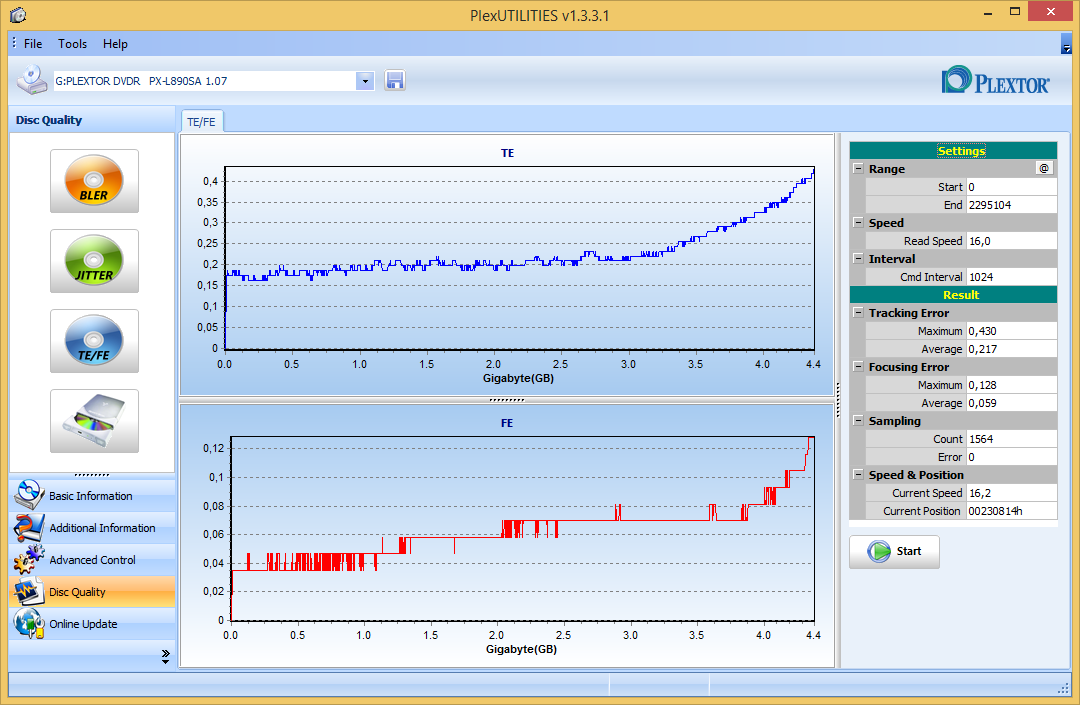
Task: Collapse the Sampling result group
Action: click(x=858, y=421)
